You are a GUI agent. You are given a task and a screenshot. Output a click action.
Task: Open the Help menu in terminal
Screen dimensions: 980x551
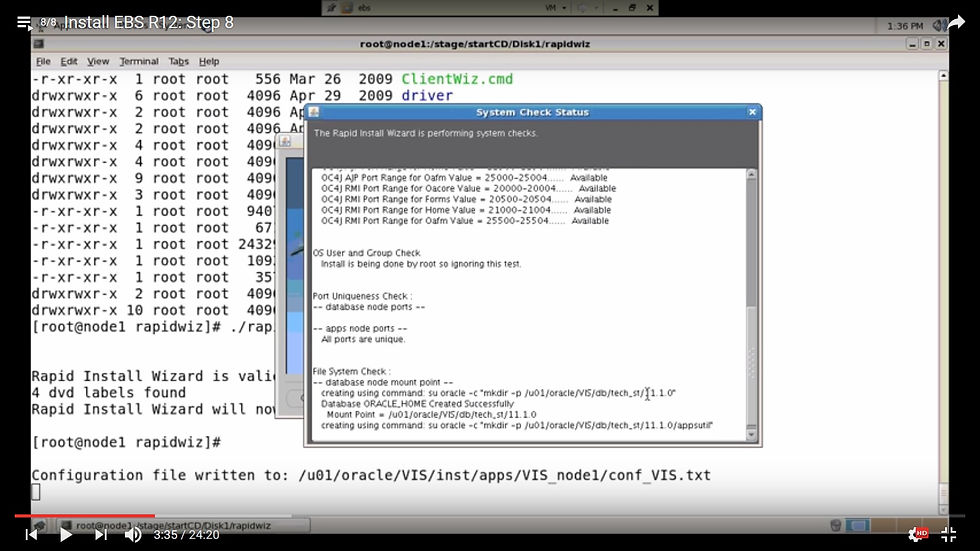click(209, 61)
